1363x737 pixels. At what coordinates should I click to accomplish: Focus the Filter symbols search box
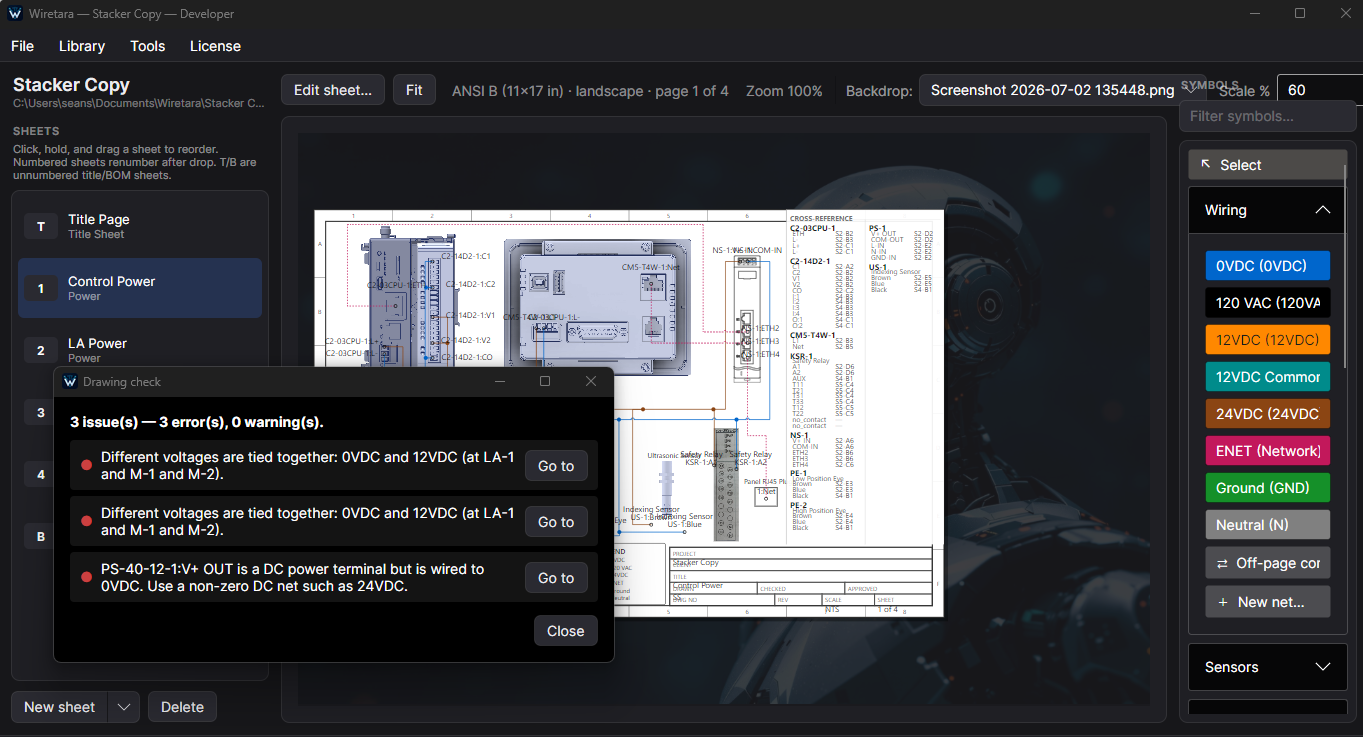[1268, 116]
